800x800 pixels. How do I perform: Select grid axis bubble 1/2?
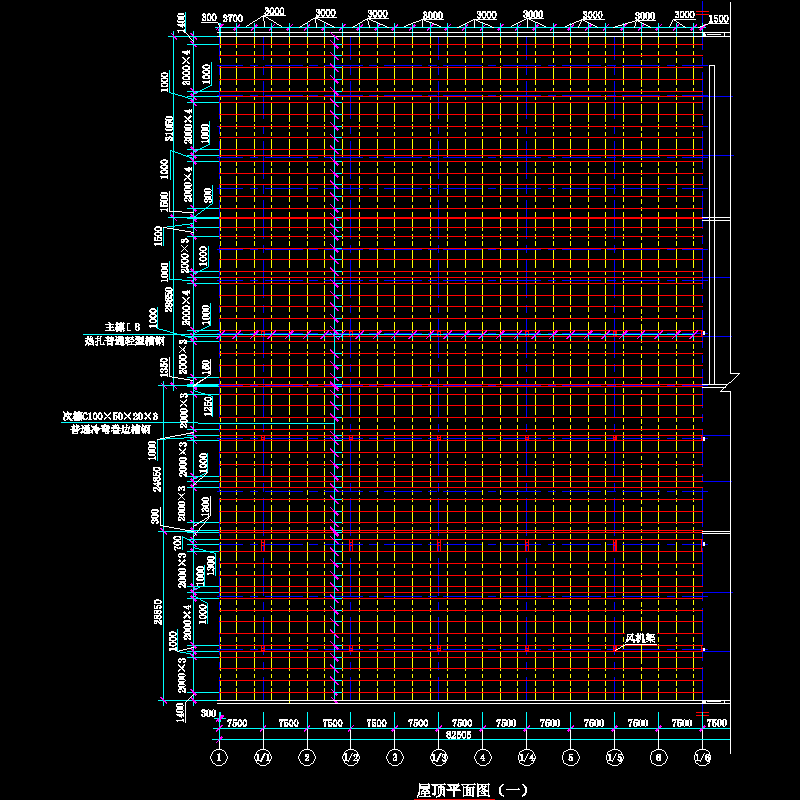pyautogui.click(x=351, y=759)
